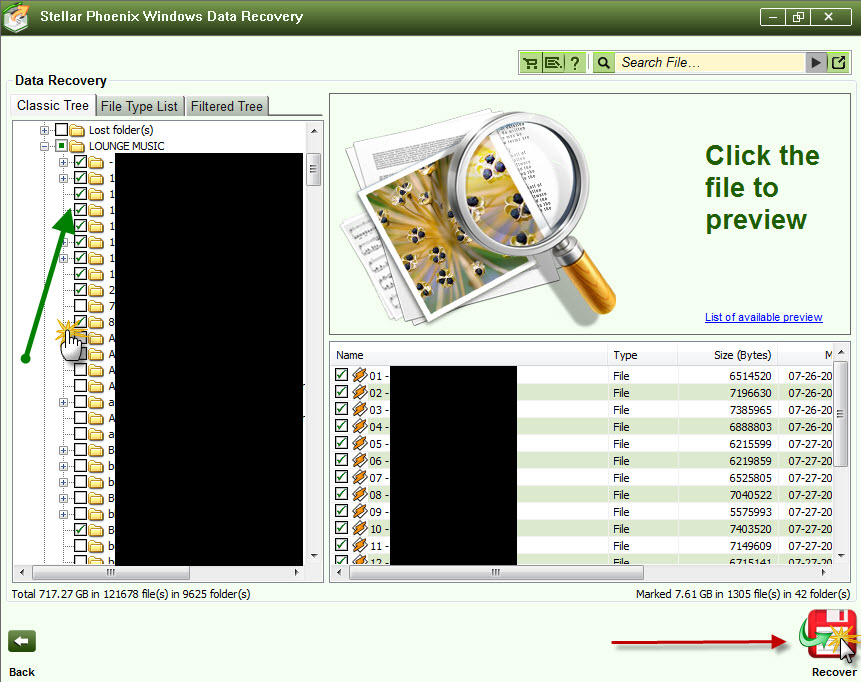The height and width of the screenshot is (682, 861).
Task: Select the Lost folder(s) tree label
Action: click(121, 130)
